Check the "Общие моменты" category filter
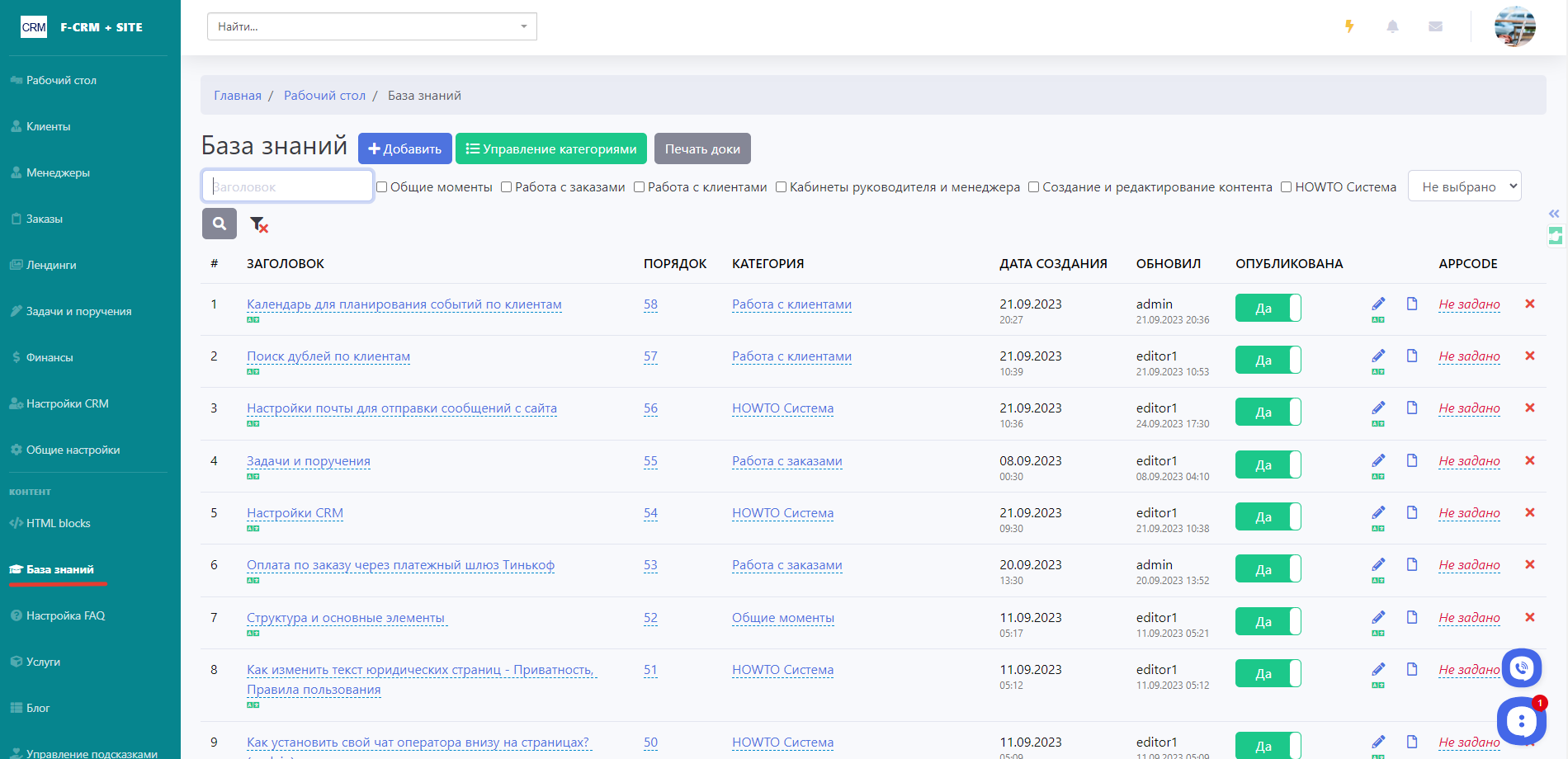 pos(382,187)
